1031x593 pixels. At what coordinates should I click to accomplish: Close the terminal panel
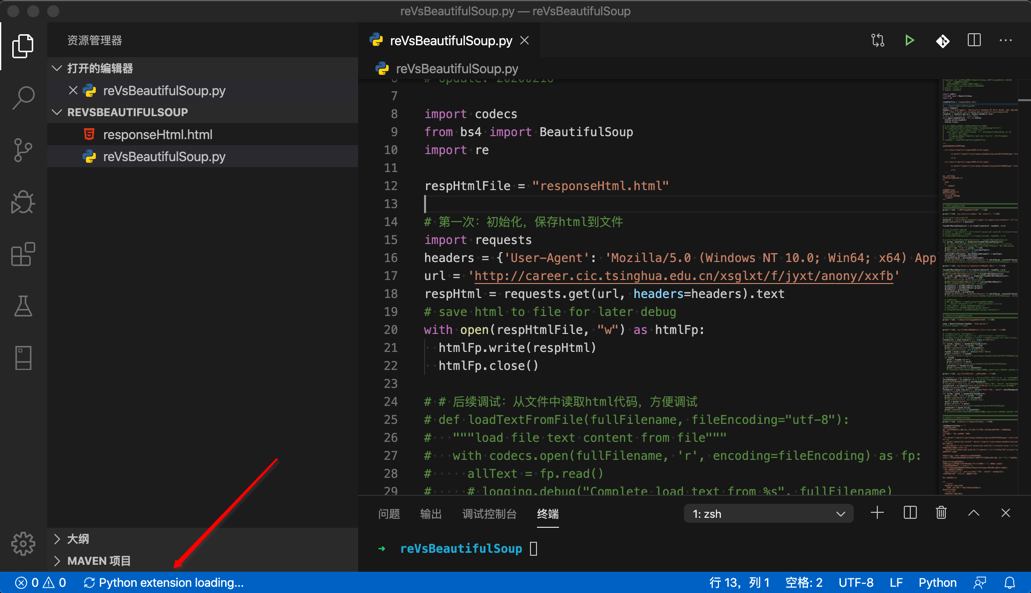(1005, 513)
